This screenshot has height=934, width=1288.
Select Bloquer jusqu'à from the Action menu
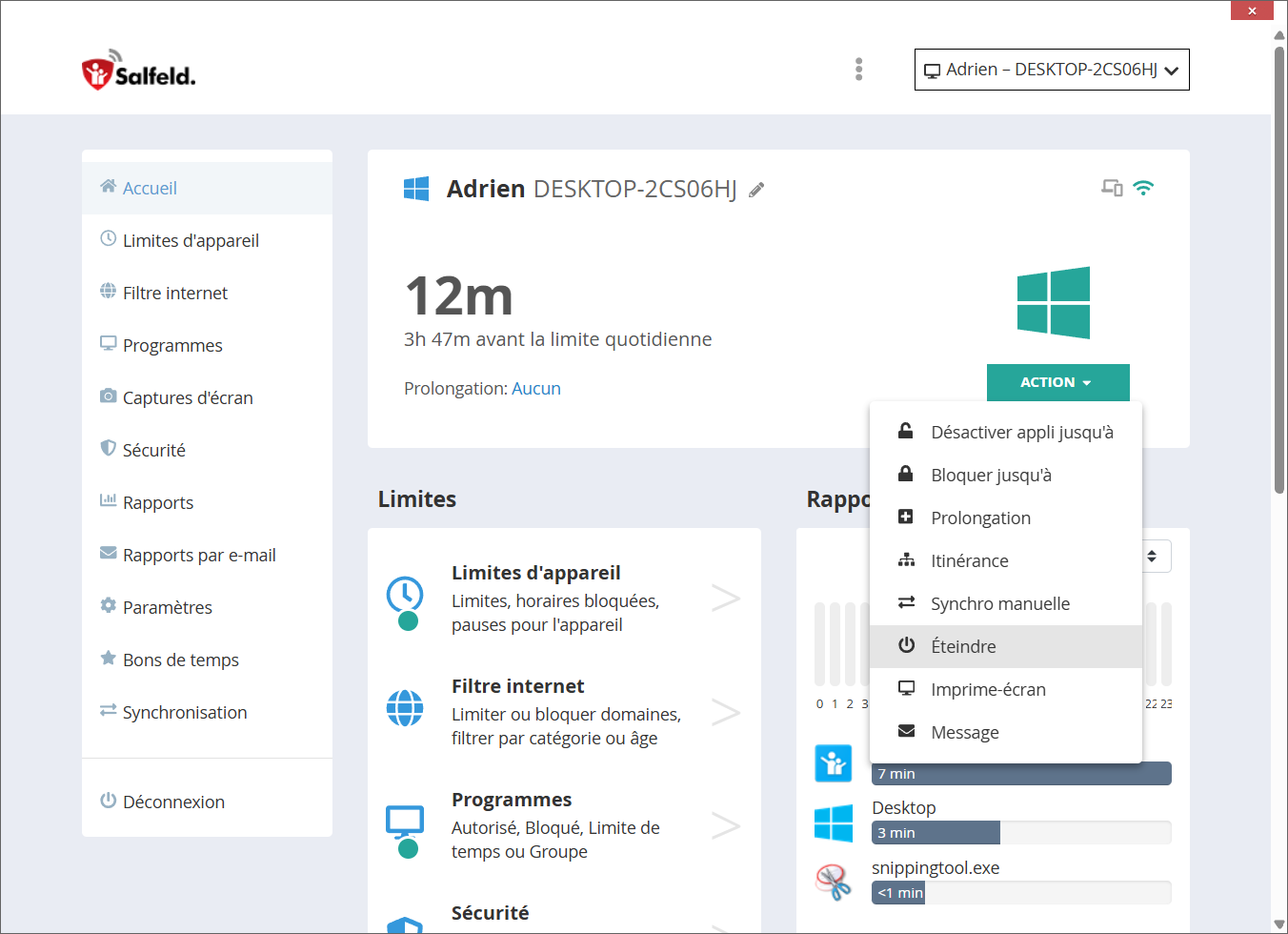(x=1006, y=475)
